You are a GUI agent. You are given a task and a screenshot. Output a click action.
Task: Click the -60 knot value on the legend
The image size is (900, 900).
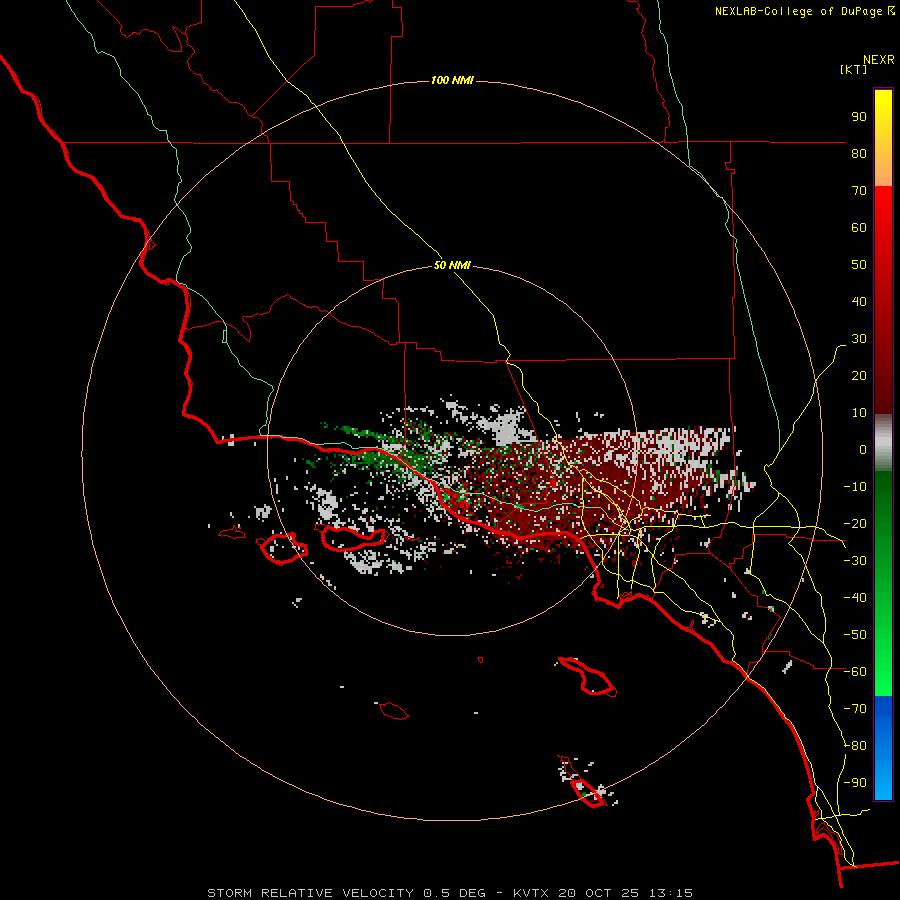coord(855,672)
